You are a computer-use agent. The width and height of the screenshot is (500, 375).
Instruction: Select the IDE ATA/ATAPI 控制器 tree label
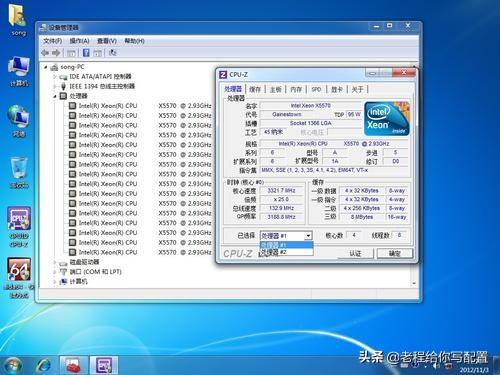point(100,77)
